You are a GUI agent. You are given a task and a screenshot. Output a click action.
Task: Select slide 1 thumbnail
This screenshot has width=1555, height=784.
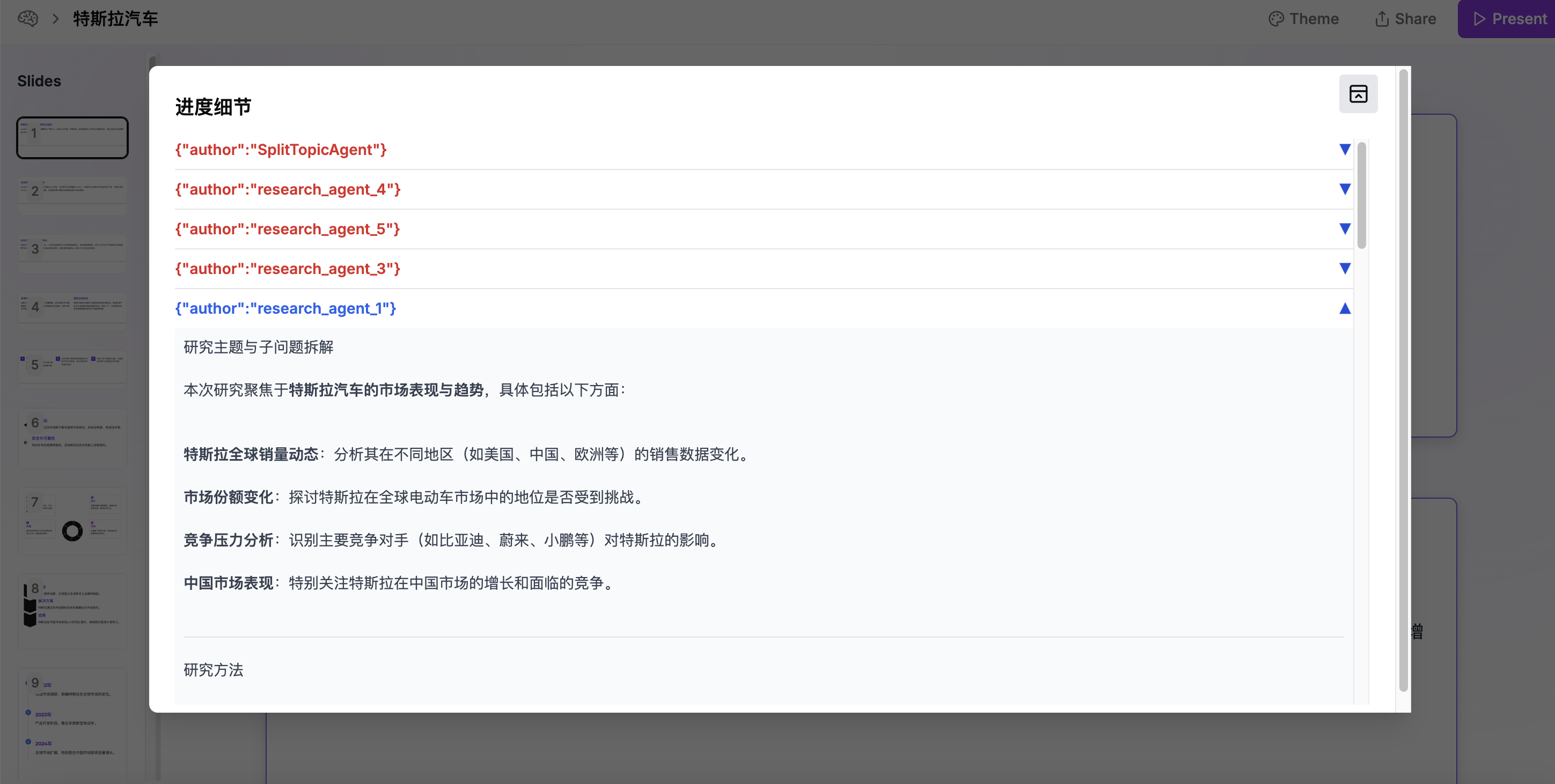pos(72,137)
